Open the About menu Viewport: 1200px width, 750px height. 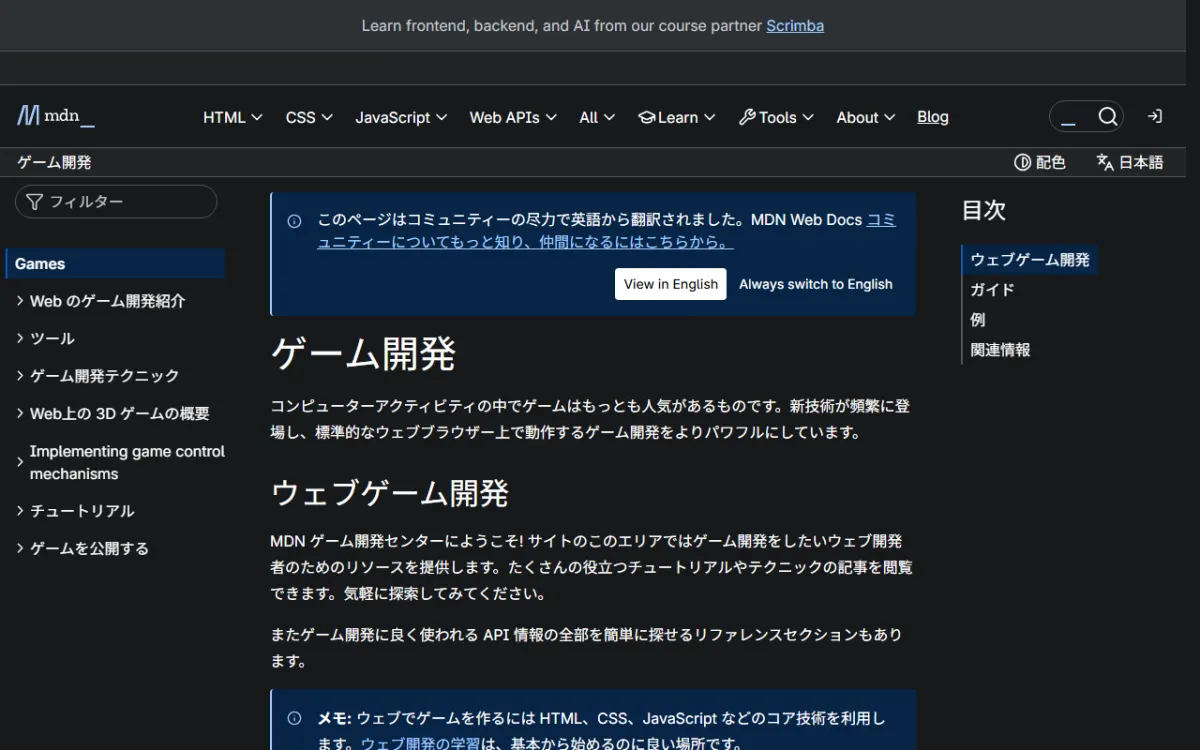click(866, 117)
